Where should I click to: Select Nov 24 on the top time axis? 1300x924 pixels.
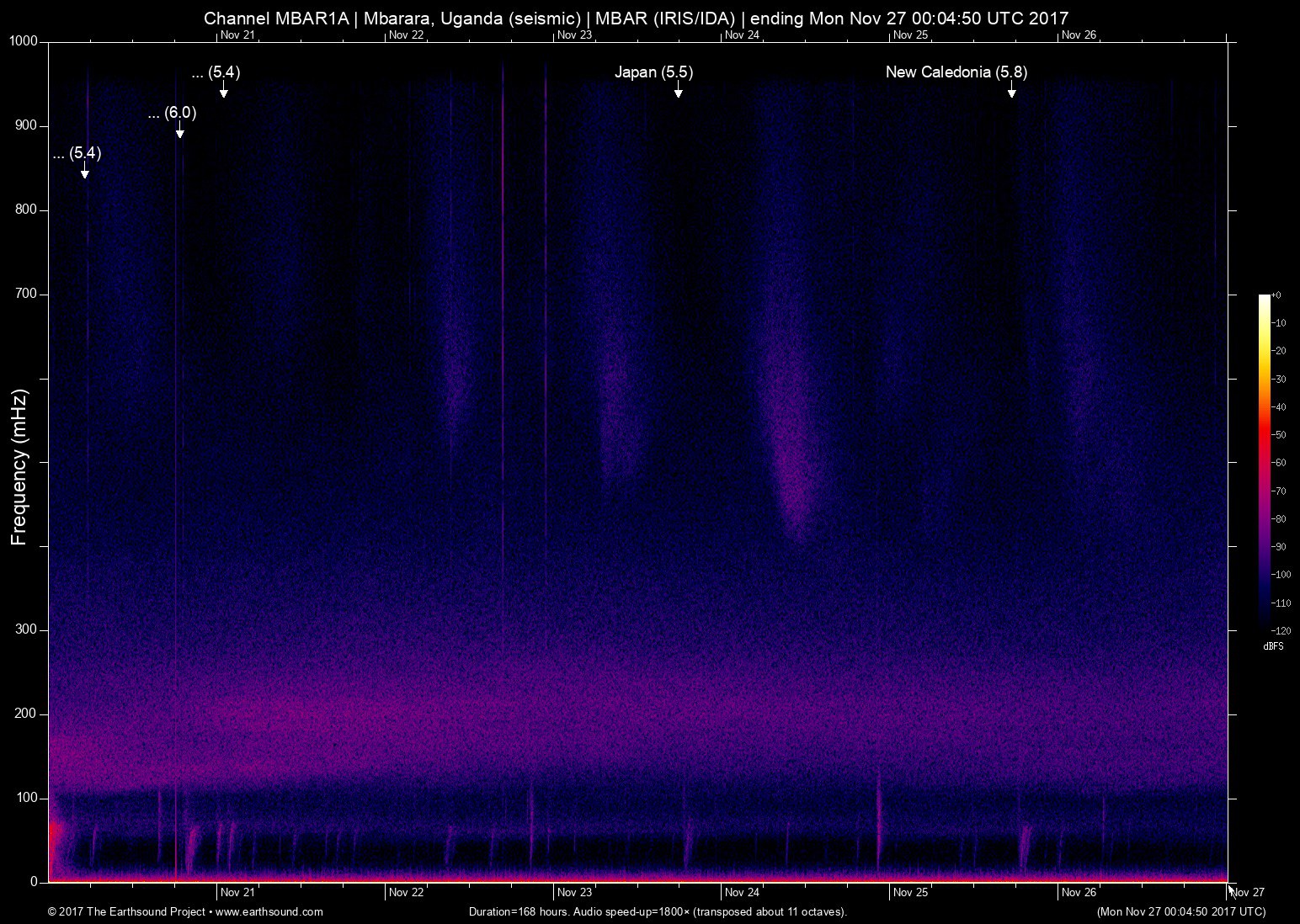coord(742,35)
